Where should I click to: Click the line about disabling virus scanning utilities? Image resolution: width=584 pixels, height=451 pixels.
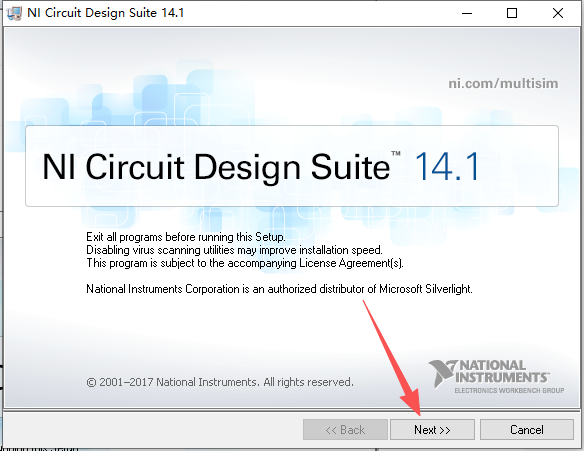point(234,250)
